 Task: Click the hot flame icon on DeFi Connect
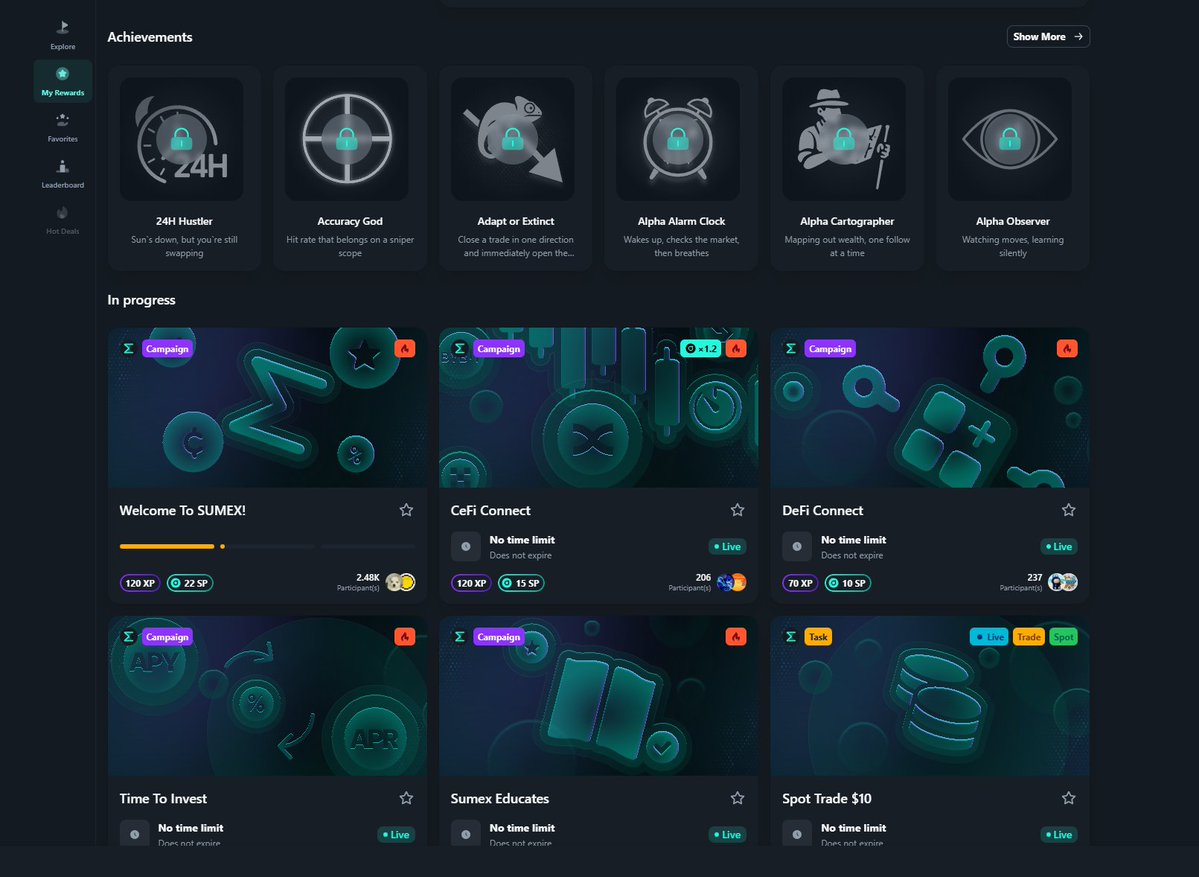[x=1067, y=349]
